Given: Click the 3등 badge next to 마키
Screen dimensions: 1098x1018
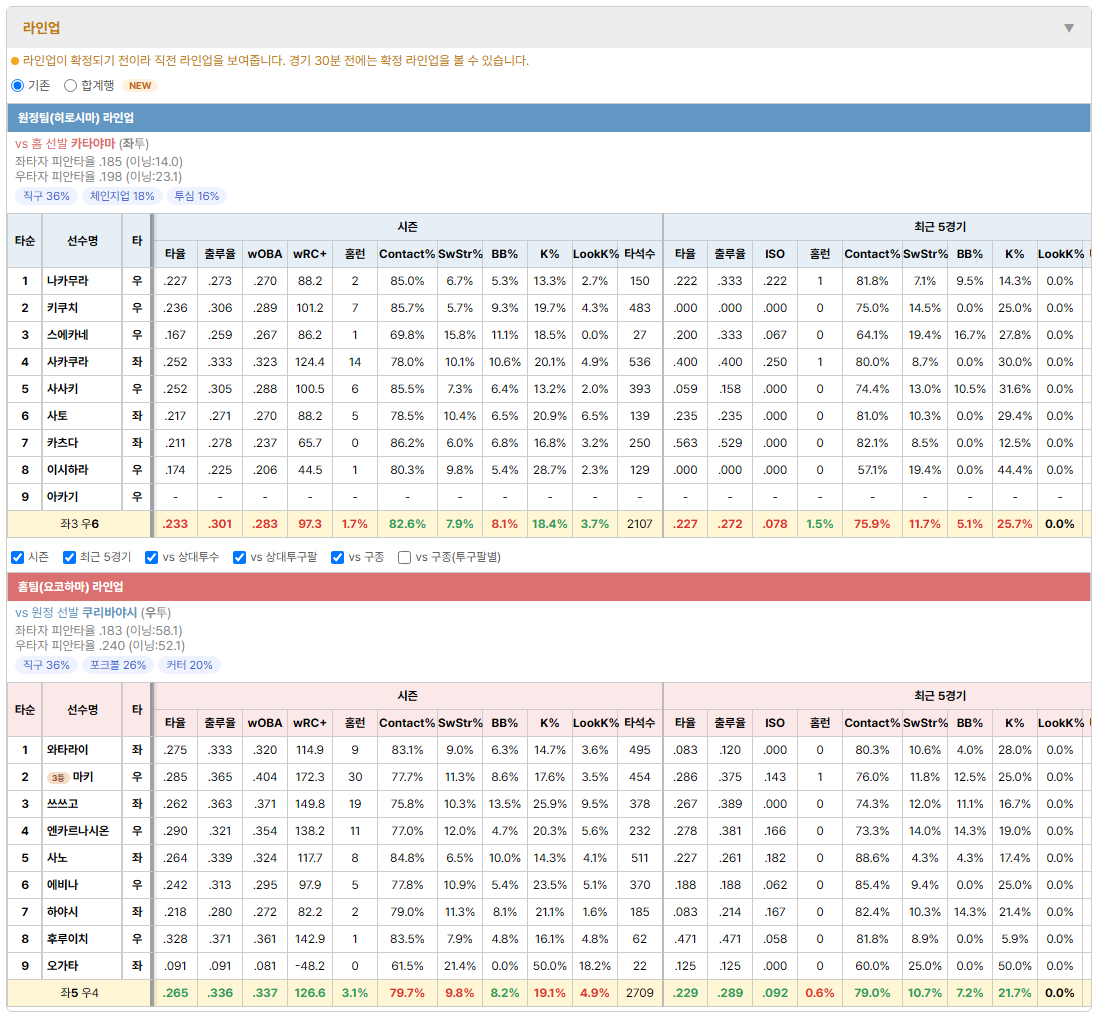Looking at the screenshot, I should 58,778.
